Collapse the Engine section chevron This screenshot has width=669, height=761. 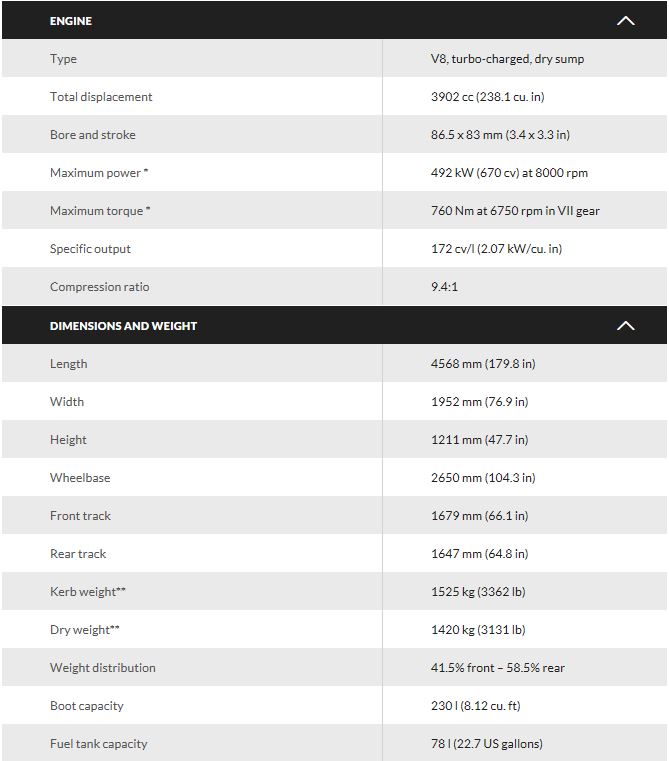[x=626, y=21]
